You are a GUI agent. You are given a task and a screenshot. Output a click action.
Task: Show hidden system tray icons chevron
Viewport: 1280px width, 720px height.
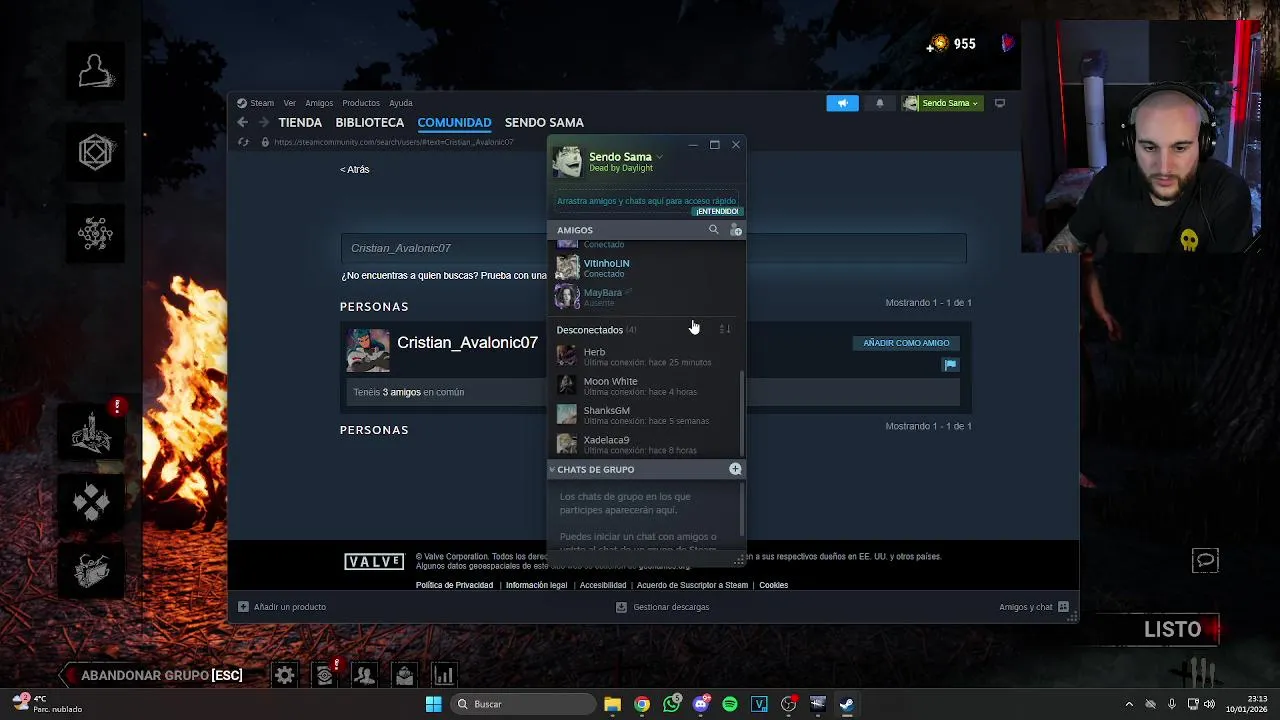(1129, 704)
